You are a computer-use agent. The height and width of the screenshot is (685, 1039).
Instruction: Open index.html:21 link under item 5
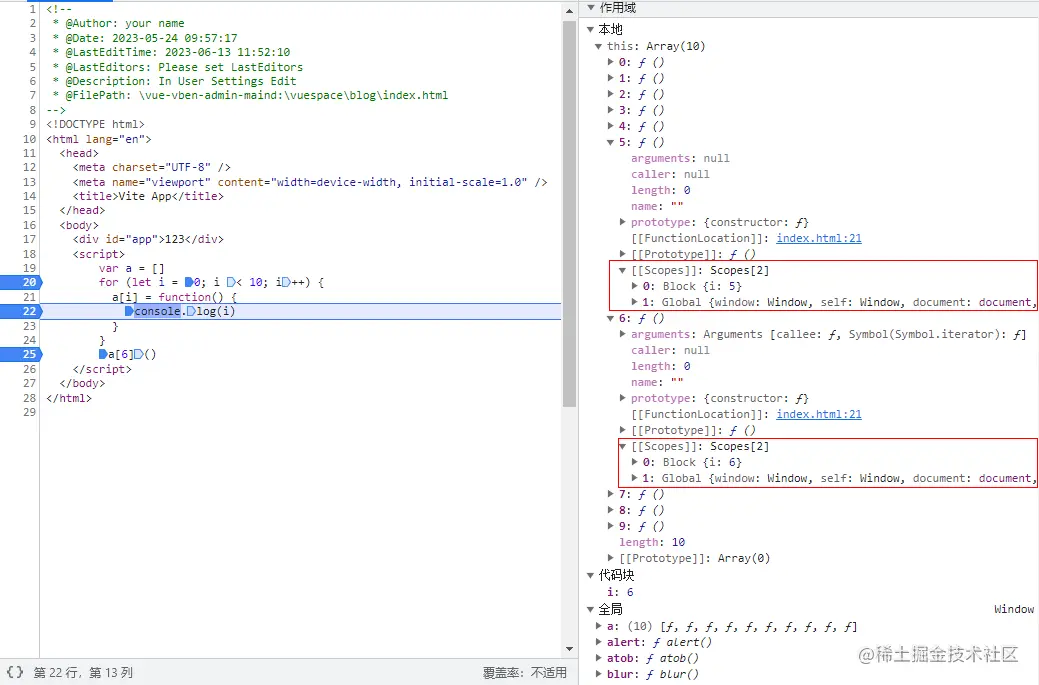pyautogui.click(x=819, y=238)
